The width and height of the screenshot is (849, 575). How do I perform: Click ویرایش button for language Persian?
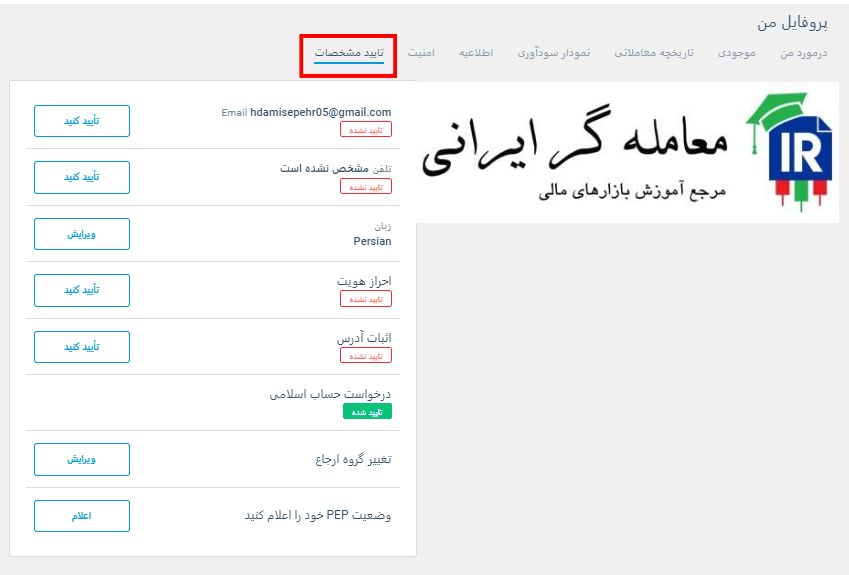pyautogui.click(x=82, y=234)
